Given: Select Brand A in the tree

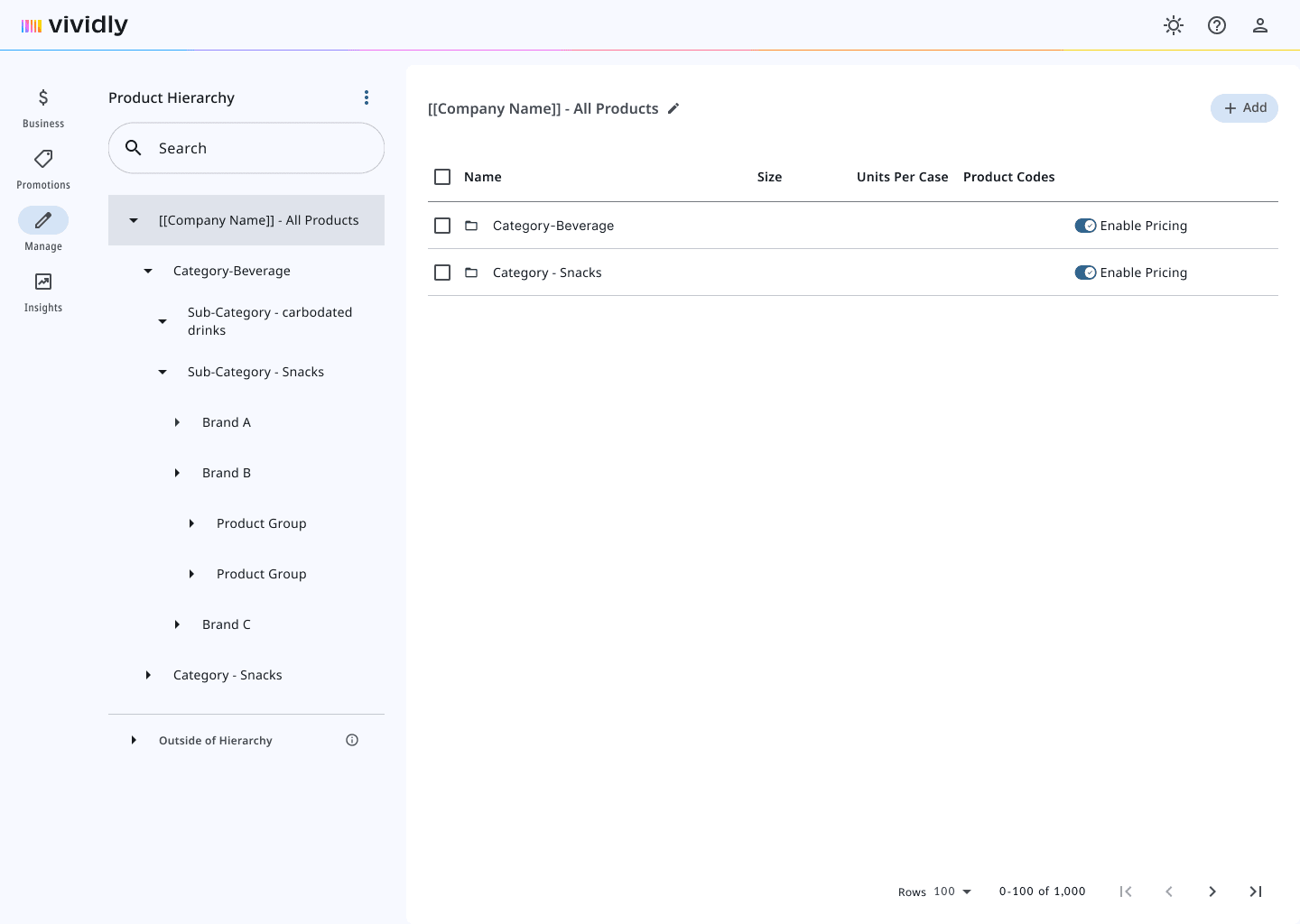Looking at the screenshot, I should (x=227, y=422).
